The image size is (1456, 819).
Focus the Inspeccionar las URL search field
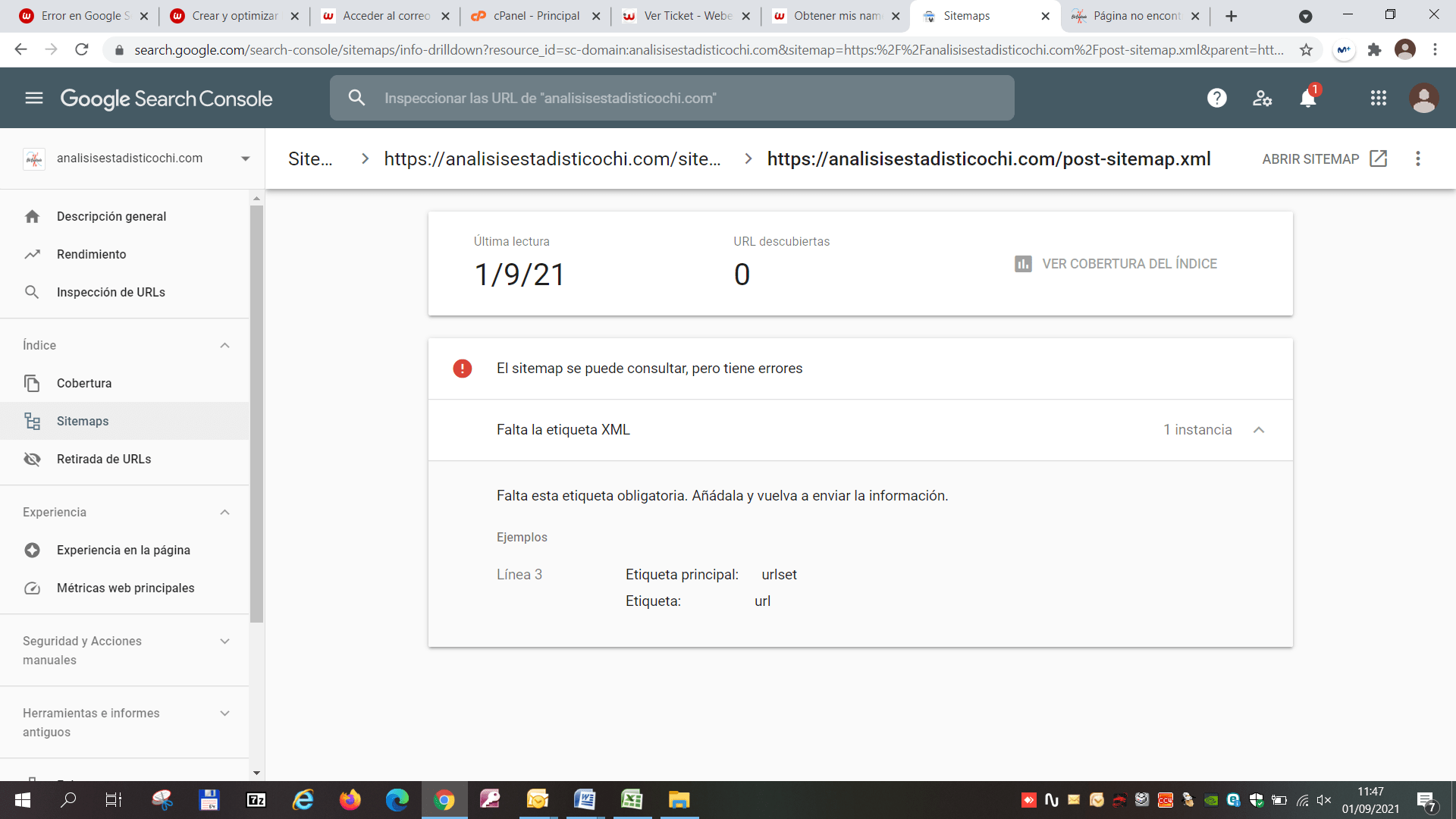(672, 98)
